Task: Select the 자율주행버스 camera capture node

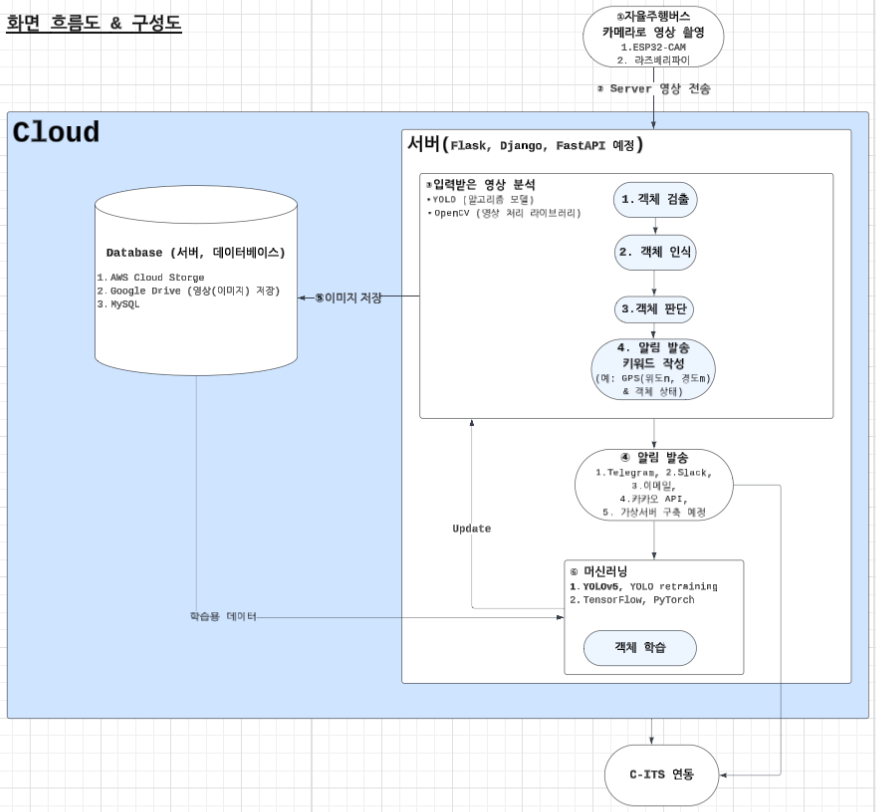Action: pyautogui.click(x=653, y=37)
